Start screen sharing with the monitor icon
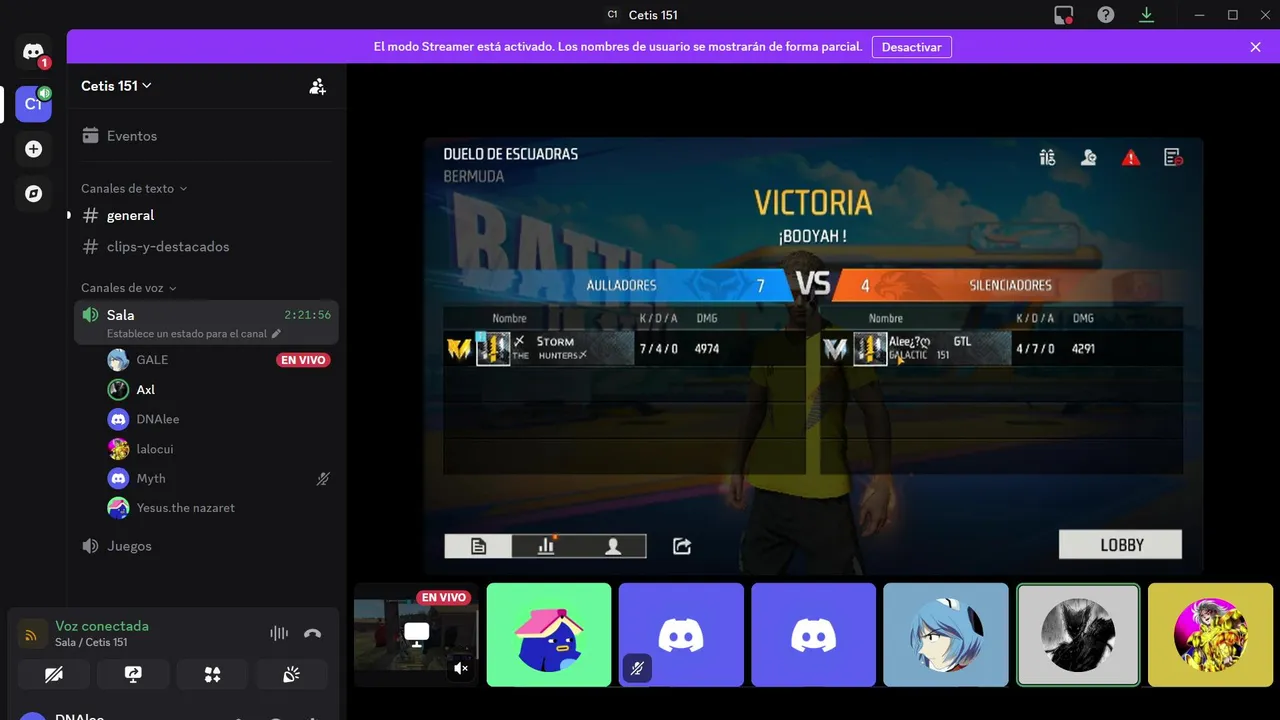The image size is (1280, 720). point(133,675)
